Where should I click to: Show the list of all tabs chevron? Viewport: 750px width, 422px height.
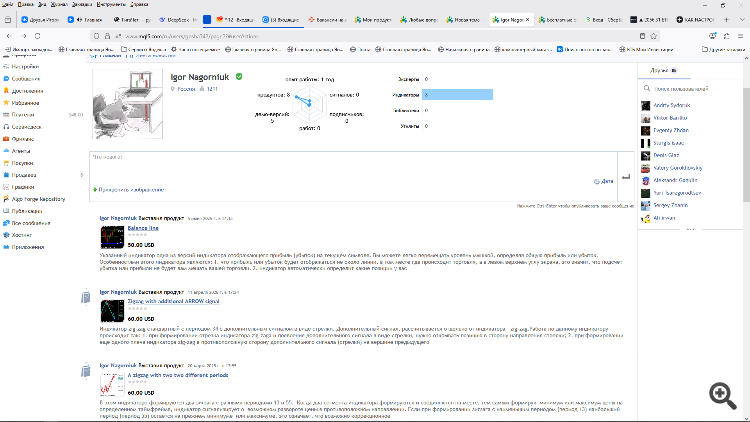(x=742, y=20)
